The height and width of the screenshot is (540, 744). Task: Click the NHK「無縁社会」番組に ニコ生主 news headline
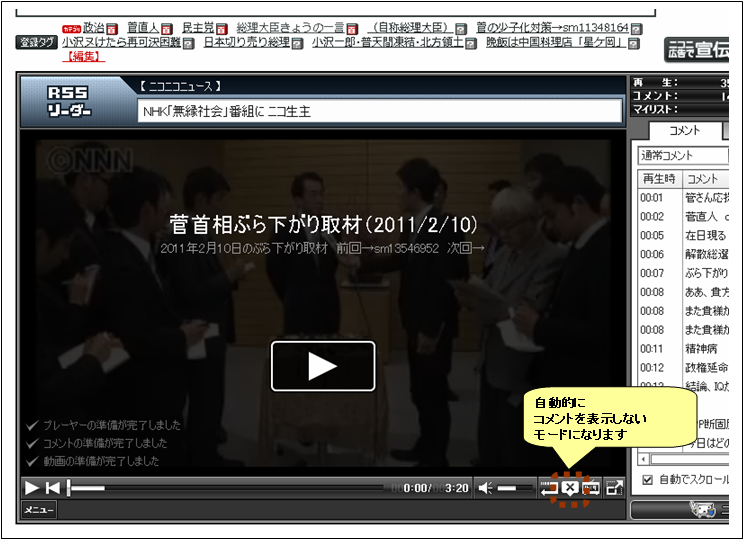coord(227,112)
